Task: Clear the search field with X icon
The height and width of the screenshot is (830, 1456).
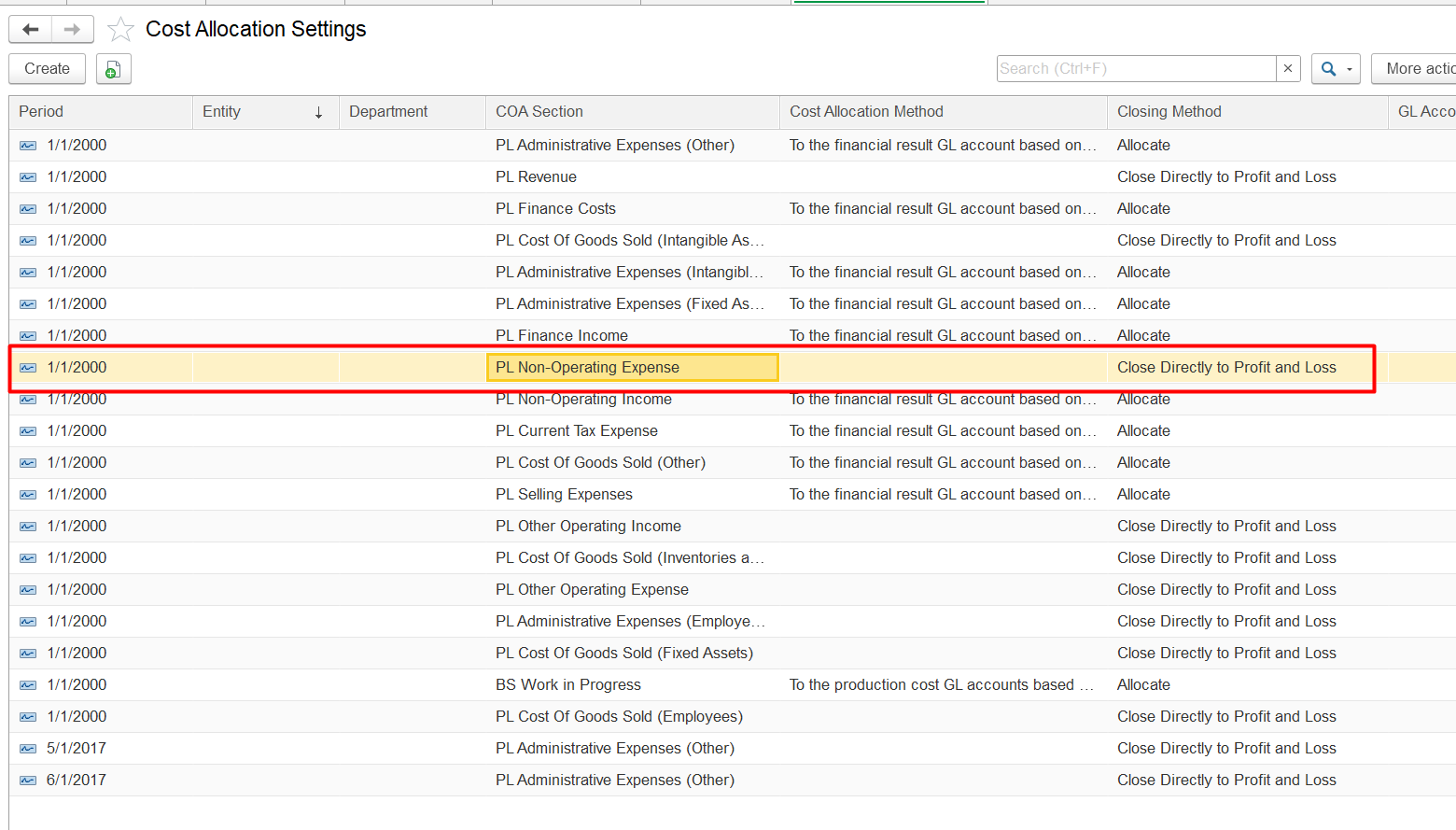Action: pyautogui.click(x=1288, y=68)
